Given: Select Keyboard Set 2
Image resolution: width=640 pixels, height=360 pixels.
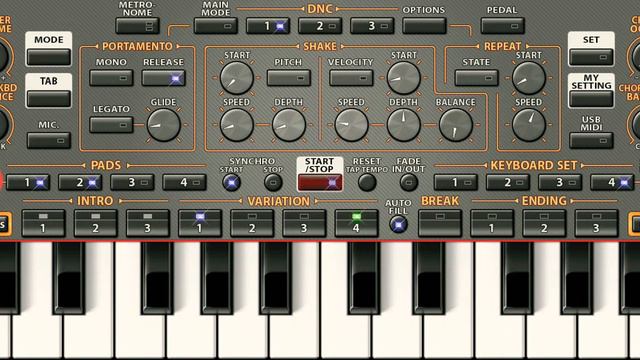Looking at the screenshot, I should tap(508, 182).
